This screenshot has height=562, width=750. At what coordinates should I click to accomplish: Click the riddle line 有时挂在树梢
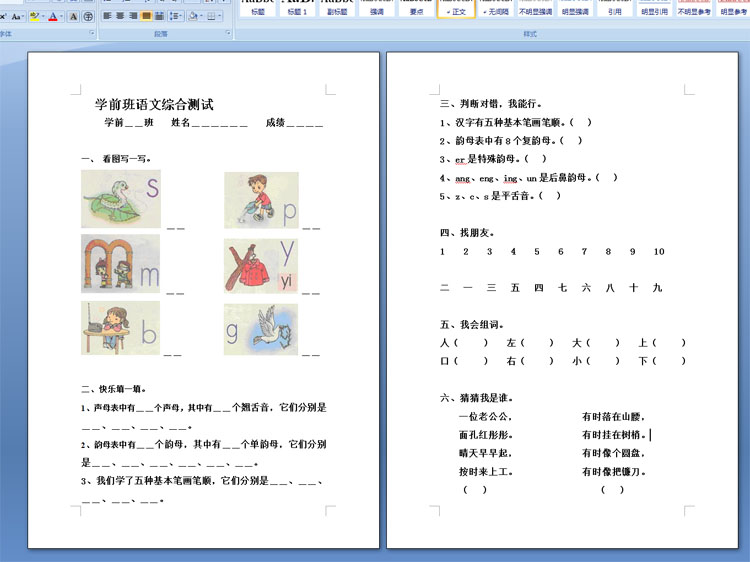pyautogui.click(x=614, y=435)
